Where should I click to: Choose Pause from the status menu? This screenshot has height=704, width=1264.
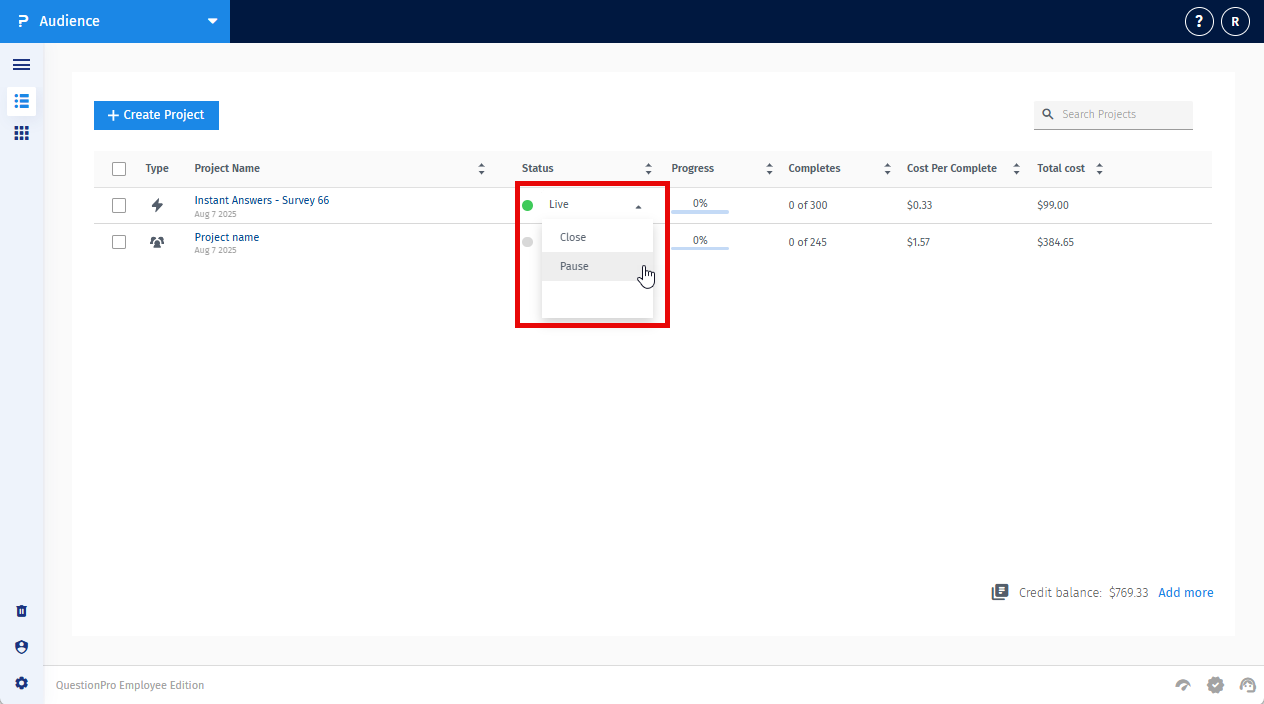pos(575,267)
